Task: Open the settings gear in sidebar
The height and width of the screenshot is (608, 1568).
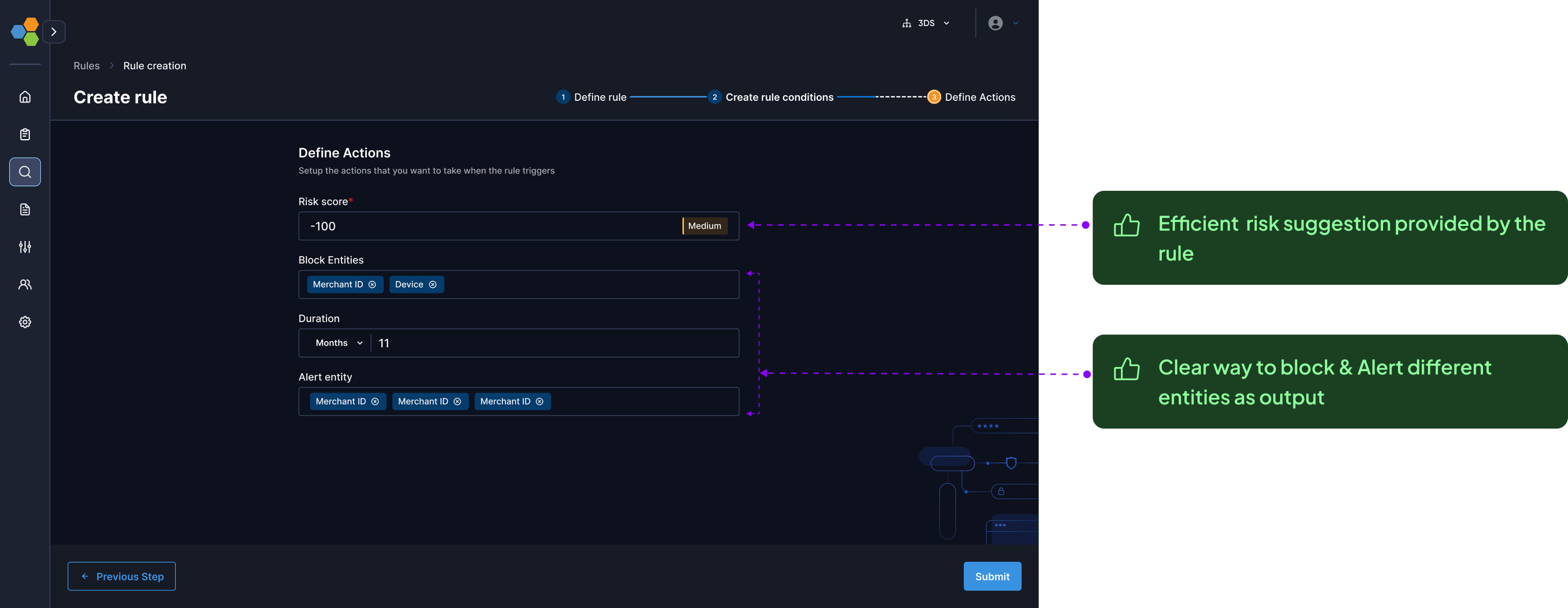Action: pyautogui.click(x=25, y=322)
